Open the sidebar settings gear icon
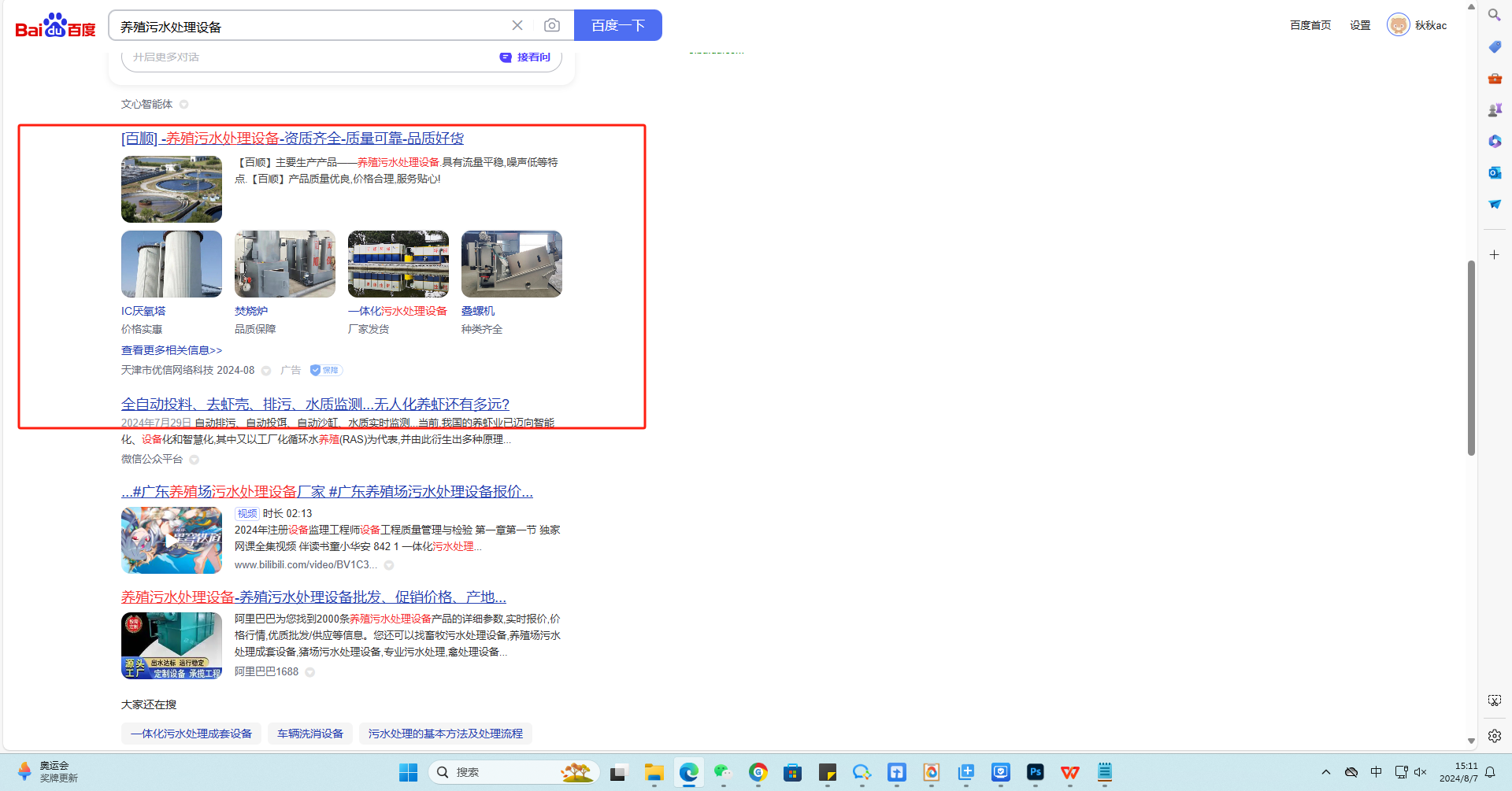Viewport: 1512px width, 791px height. pyautogui.click(x=1494, y=736)
